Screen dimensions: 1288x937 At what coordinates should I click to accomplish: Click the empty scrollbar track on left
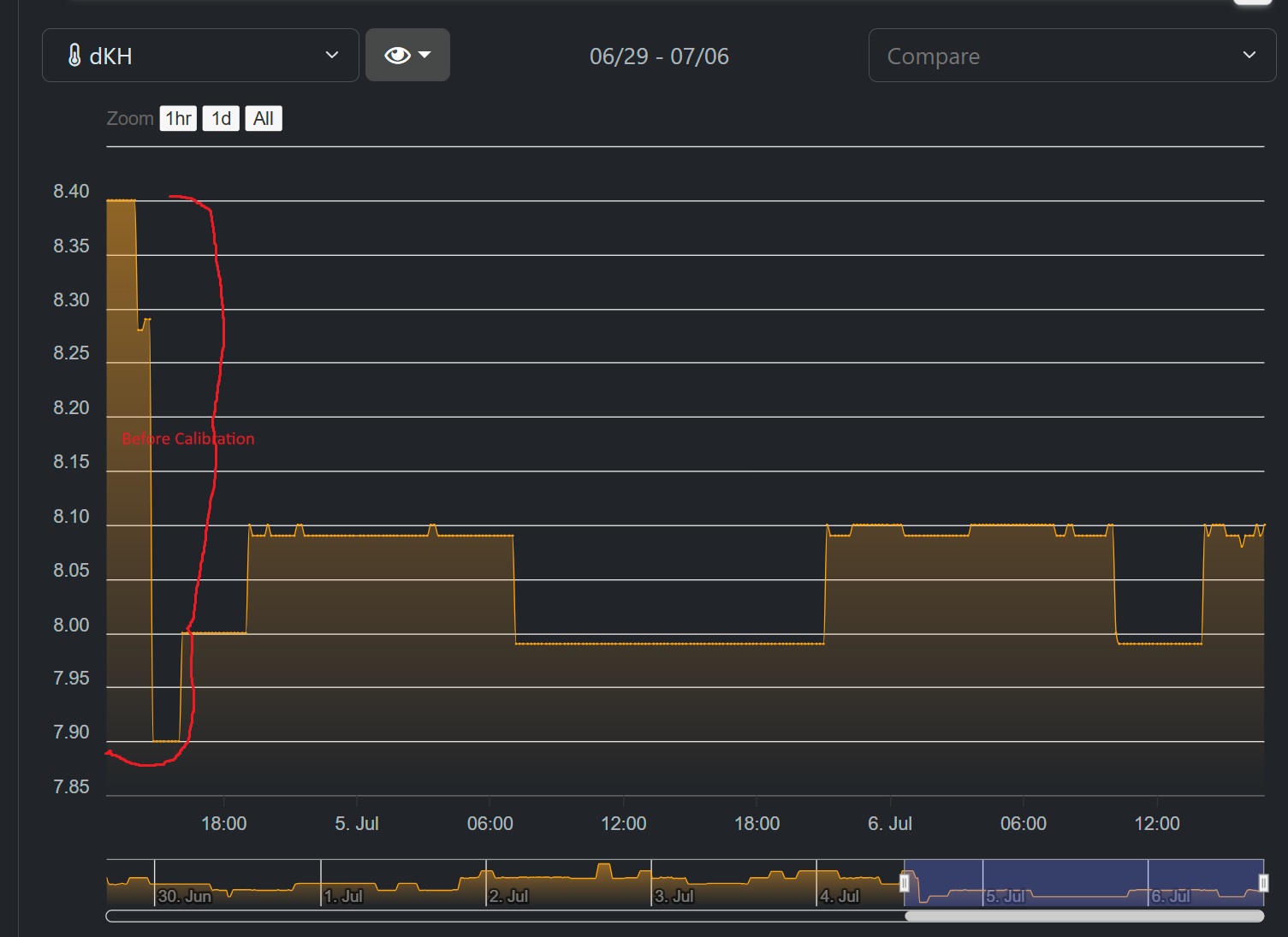pos(505,916)
